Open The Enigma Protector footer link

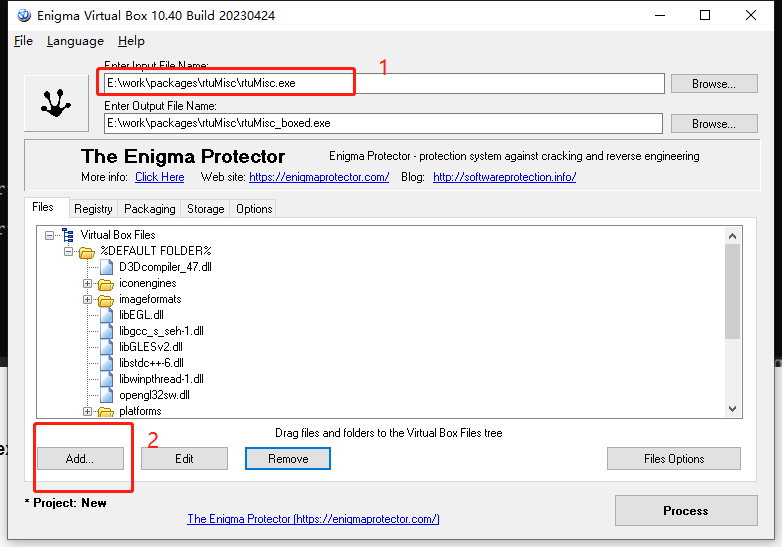click(x=313, y=519)
